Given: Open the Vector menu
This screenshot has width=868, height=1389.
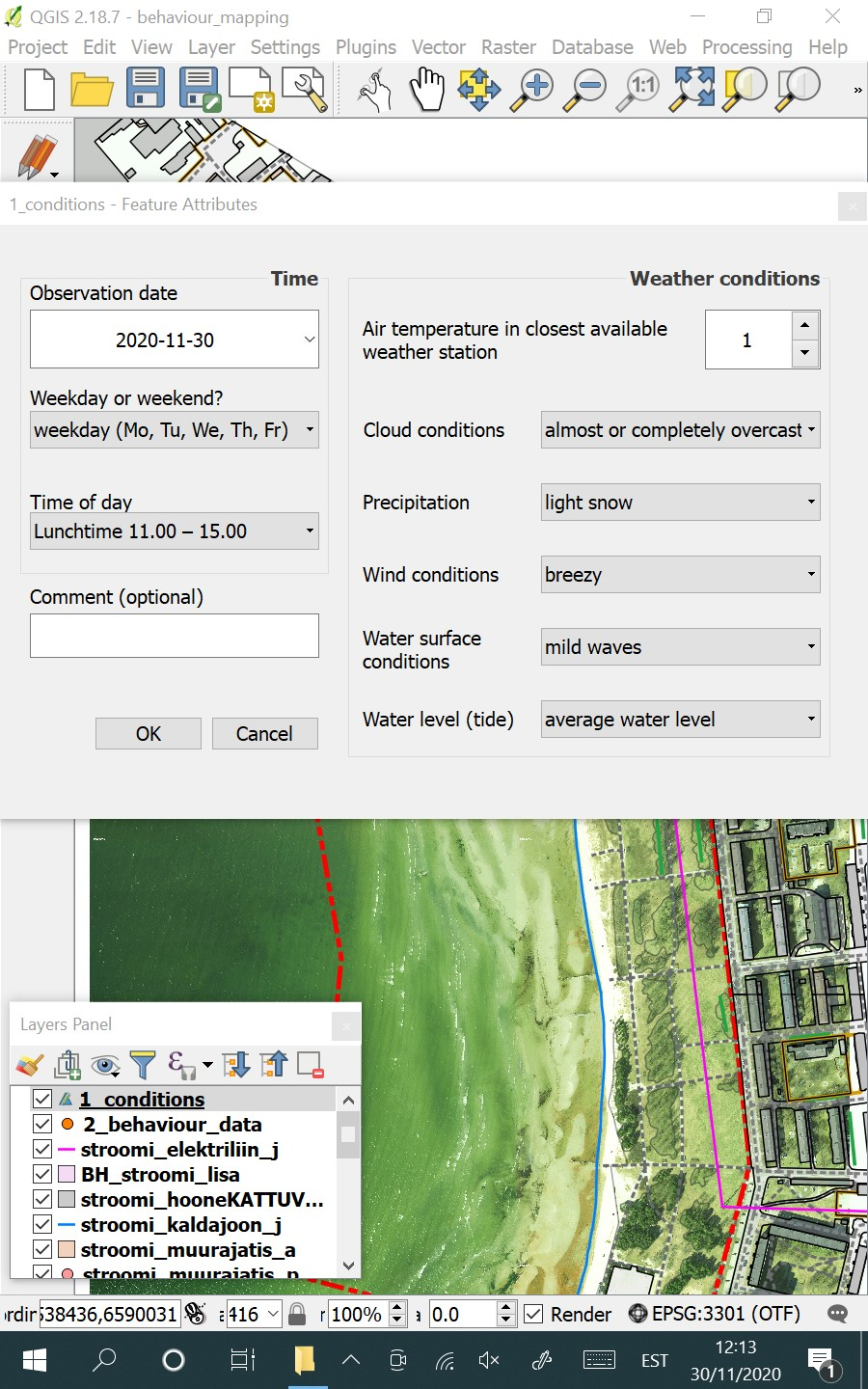Looking at the screenshot, I should 439,46.
